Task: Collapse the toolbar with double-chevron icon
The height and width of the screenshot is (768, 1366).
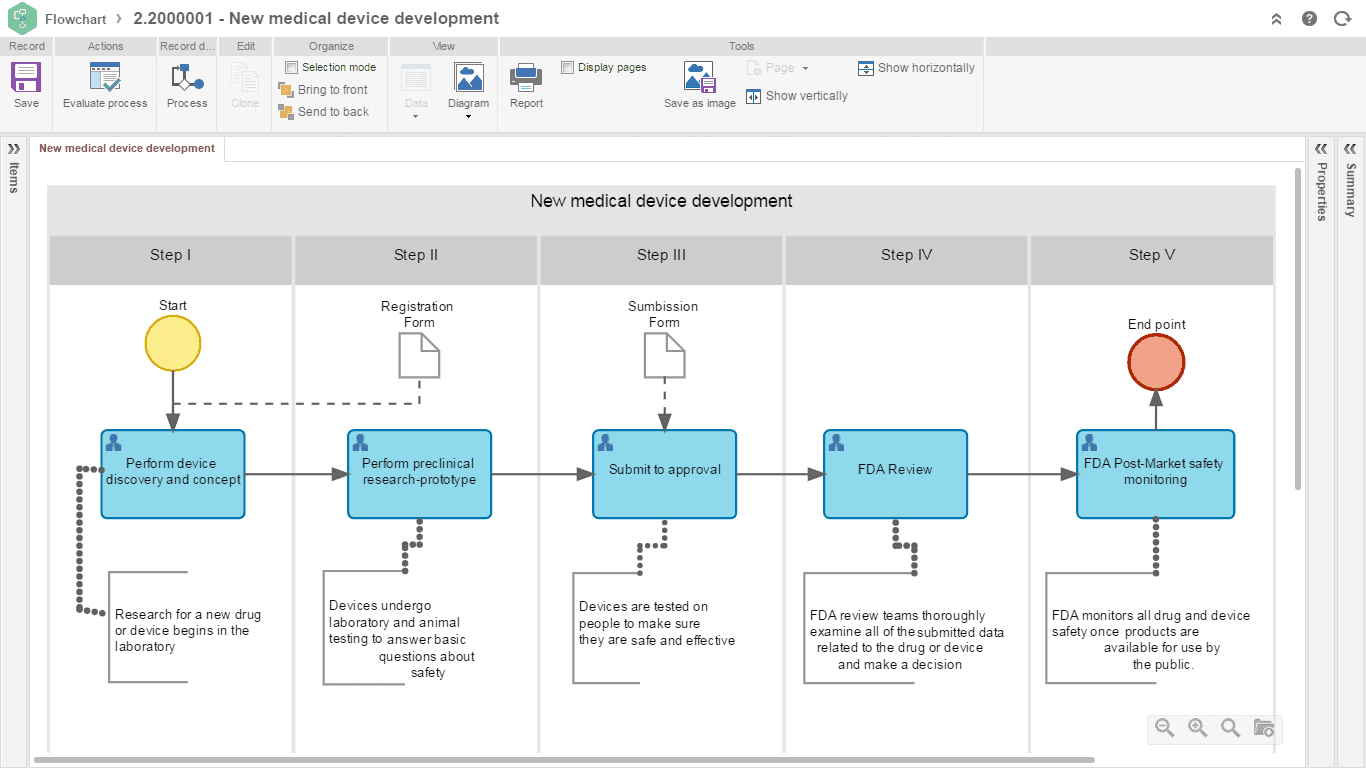Action: click(1277, 19)
